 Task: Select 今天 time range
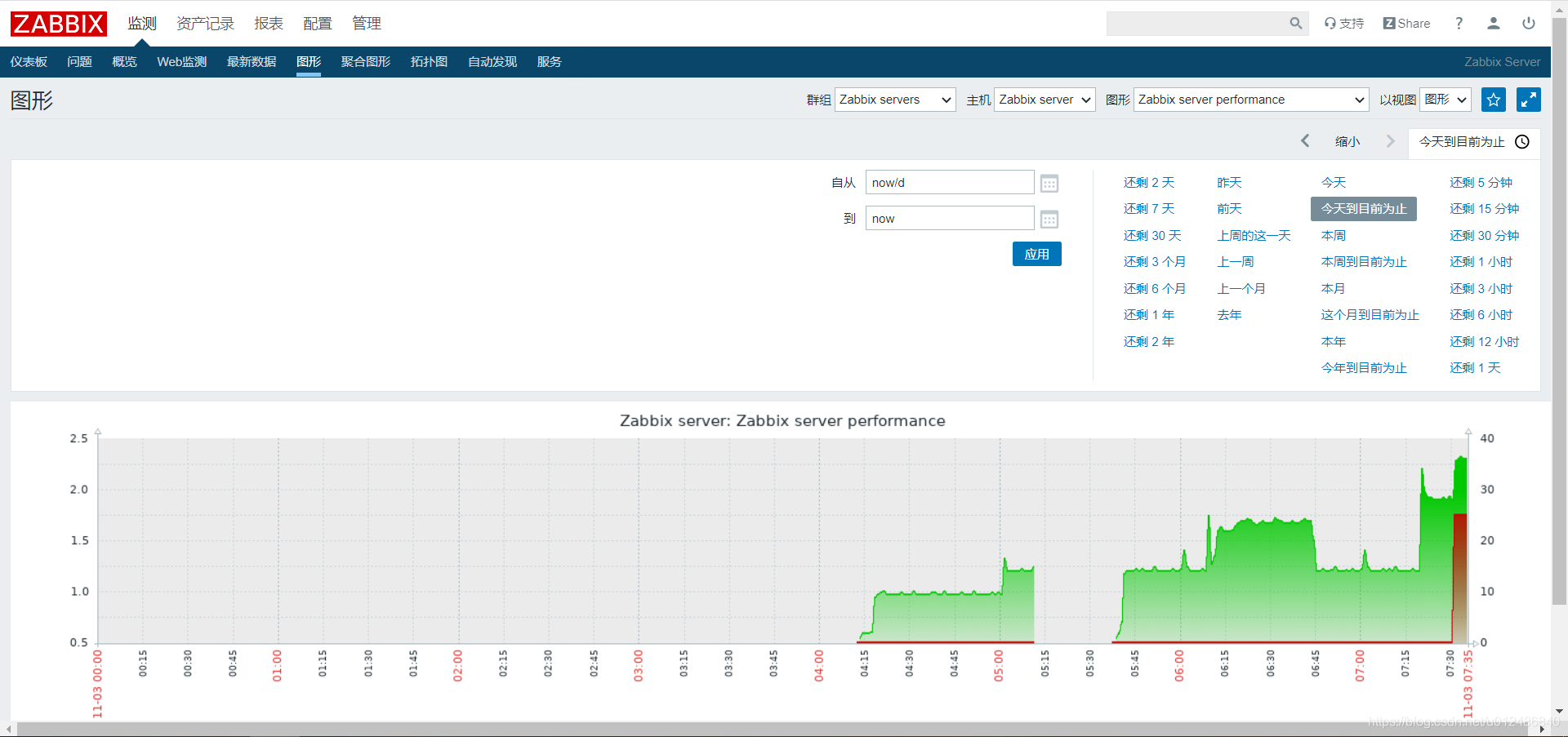1334,183
